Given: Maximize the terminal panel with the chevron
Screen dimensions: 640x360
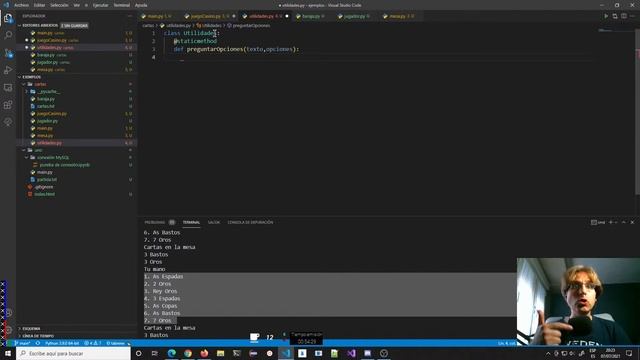Looking at the screenshot, I should (624, 222).
